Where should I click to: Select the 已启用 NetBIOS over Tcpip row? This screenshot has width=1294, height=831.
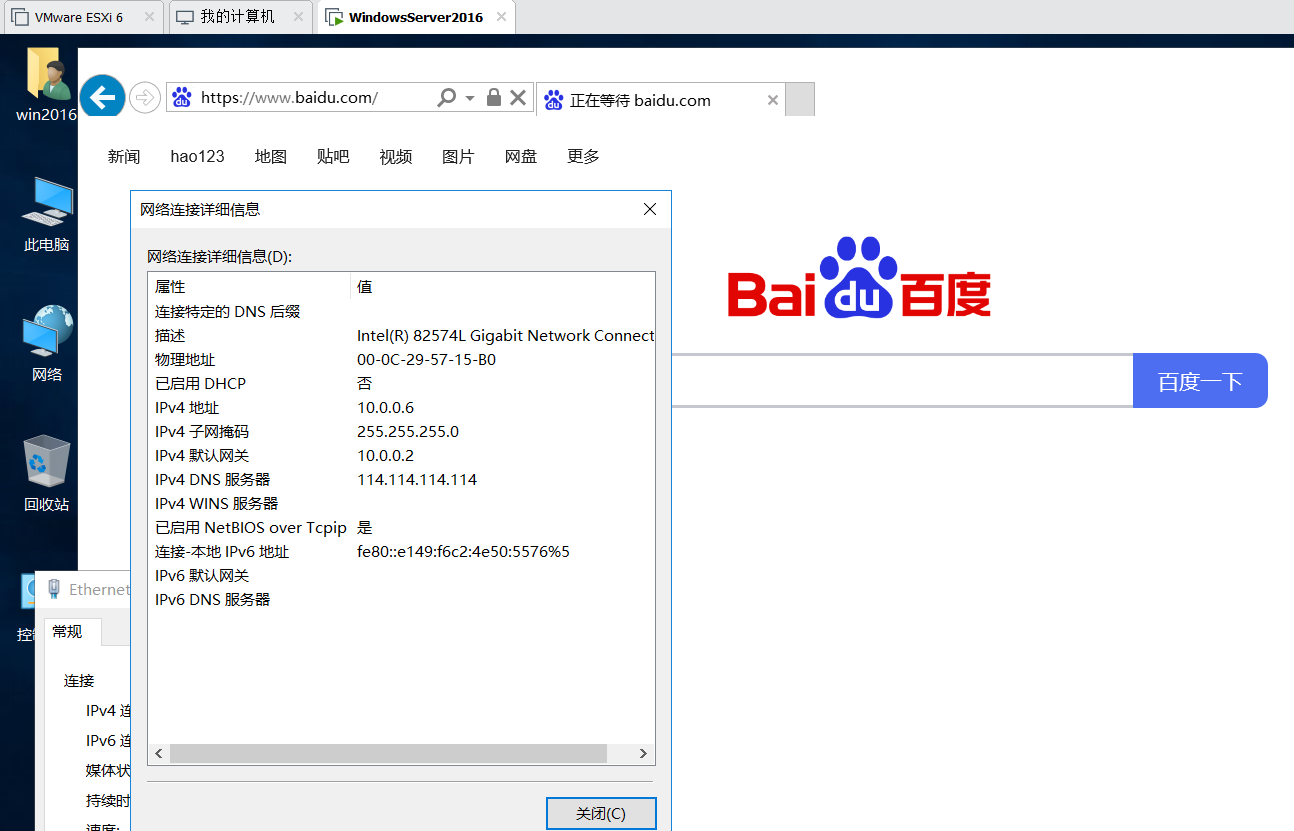point(401,528)
